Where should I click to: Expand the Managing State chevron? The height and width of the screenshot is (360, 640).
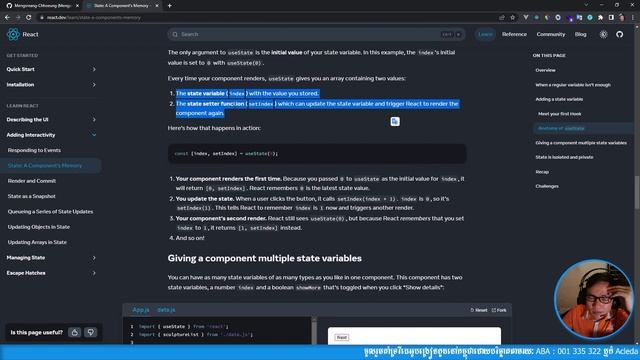[x=94, y=258]
